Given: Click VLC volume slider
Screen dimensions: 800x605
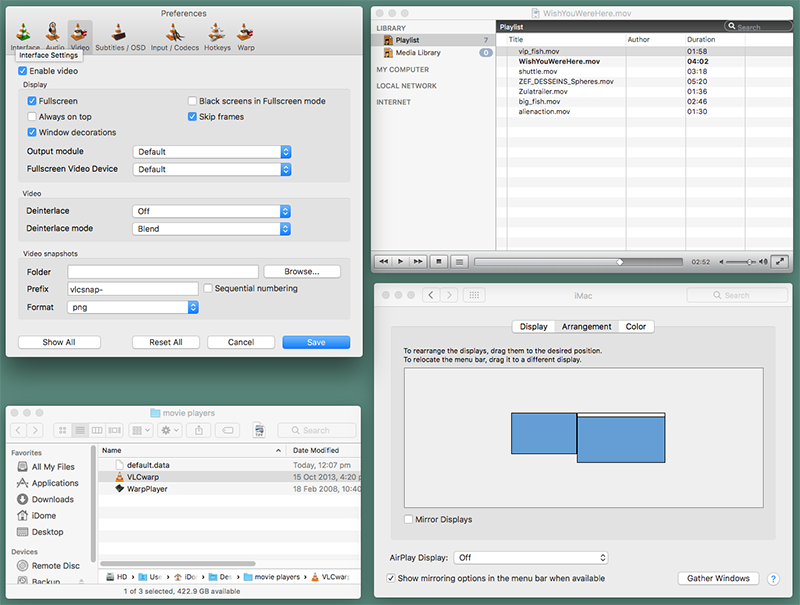Looking at the screenshot, I should [740, 262].
